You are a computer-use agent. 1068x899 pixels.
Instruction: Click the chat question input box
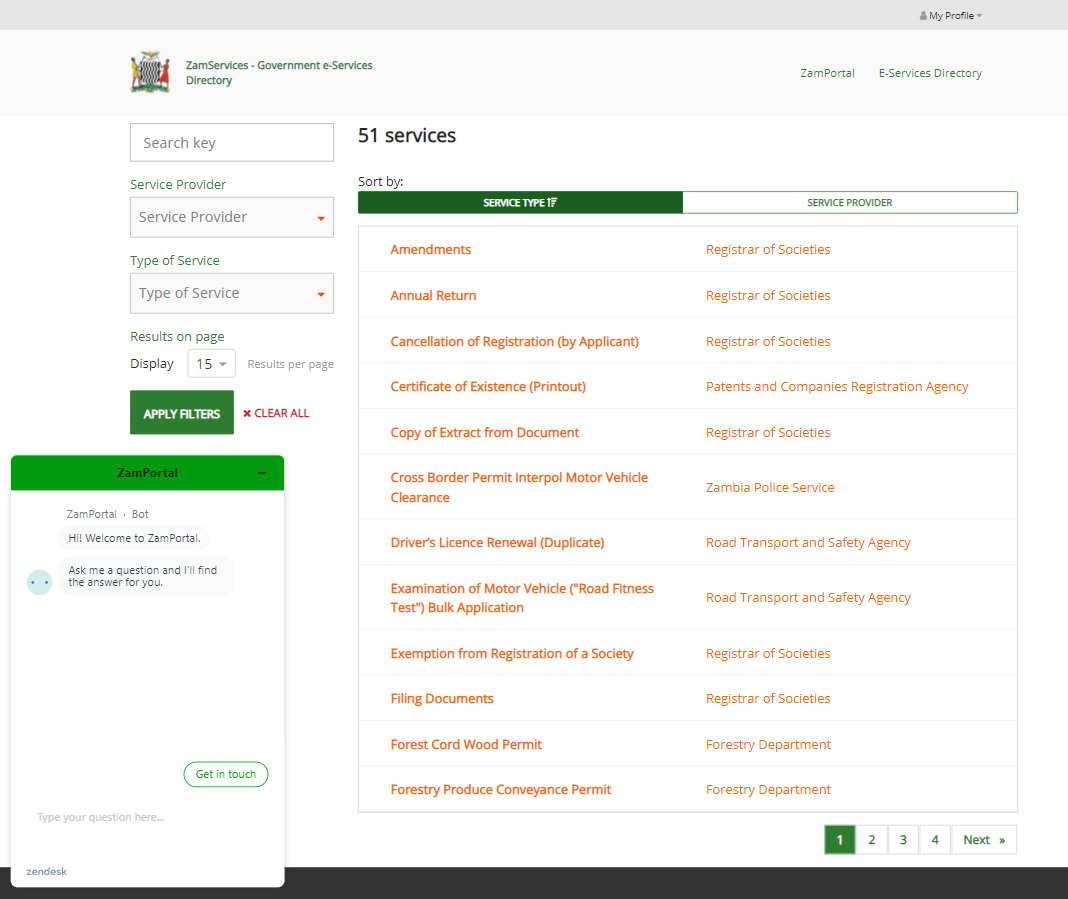(146, 817)
